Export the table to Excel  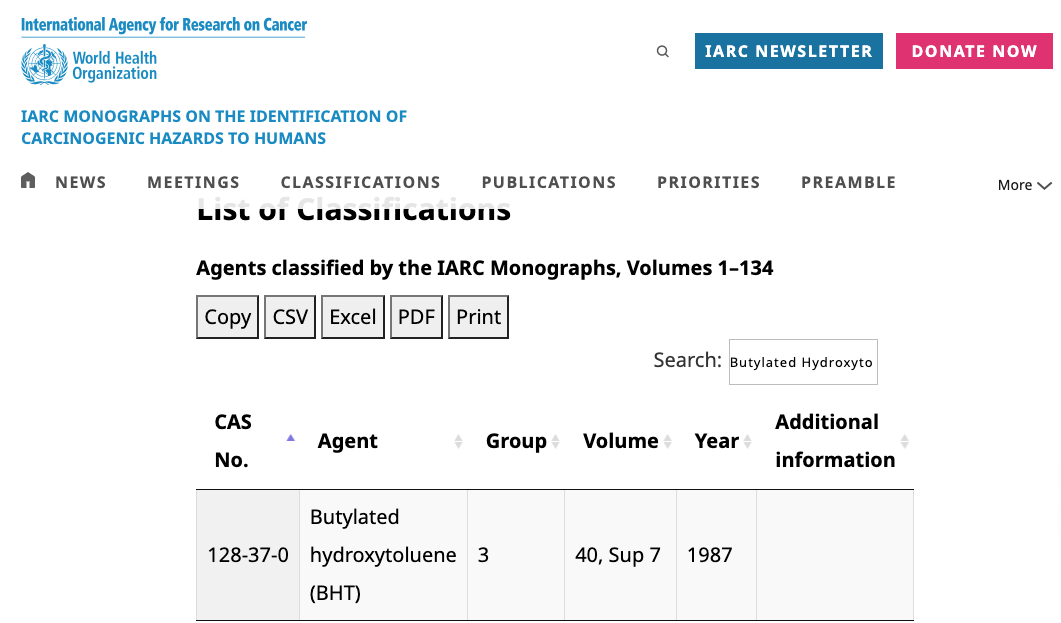[x=353, y=317]
